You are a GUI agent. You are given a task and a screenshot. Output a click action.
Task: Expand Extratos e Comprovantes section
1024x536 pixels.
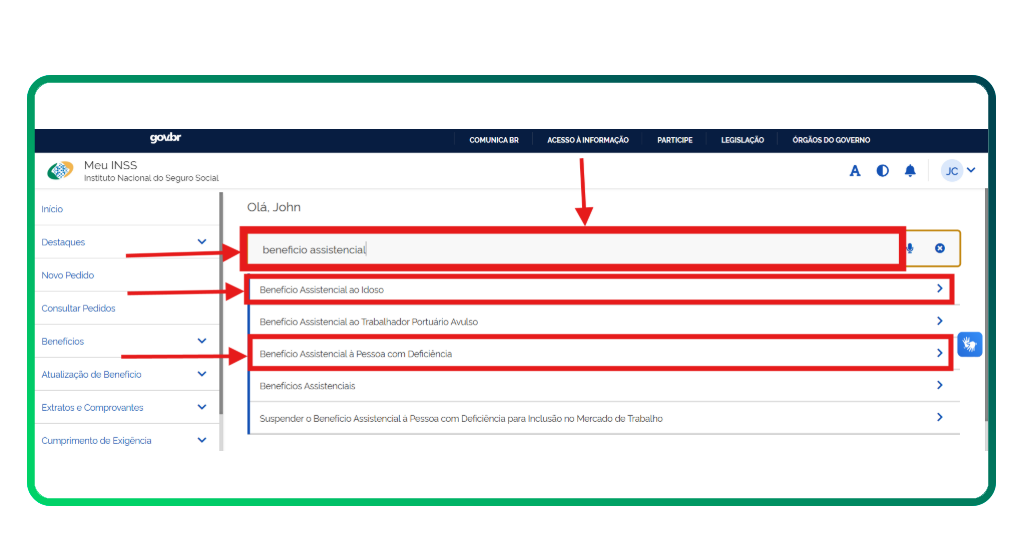point(202,407)
